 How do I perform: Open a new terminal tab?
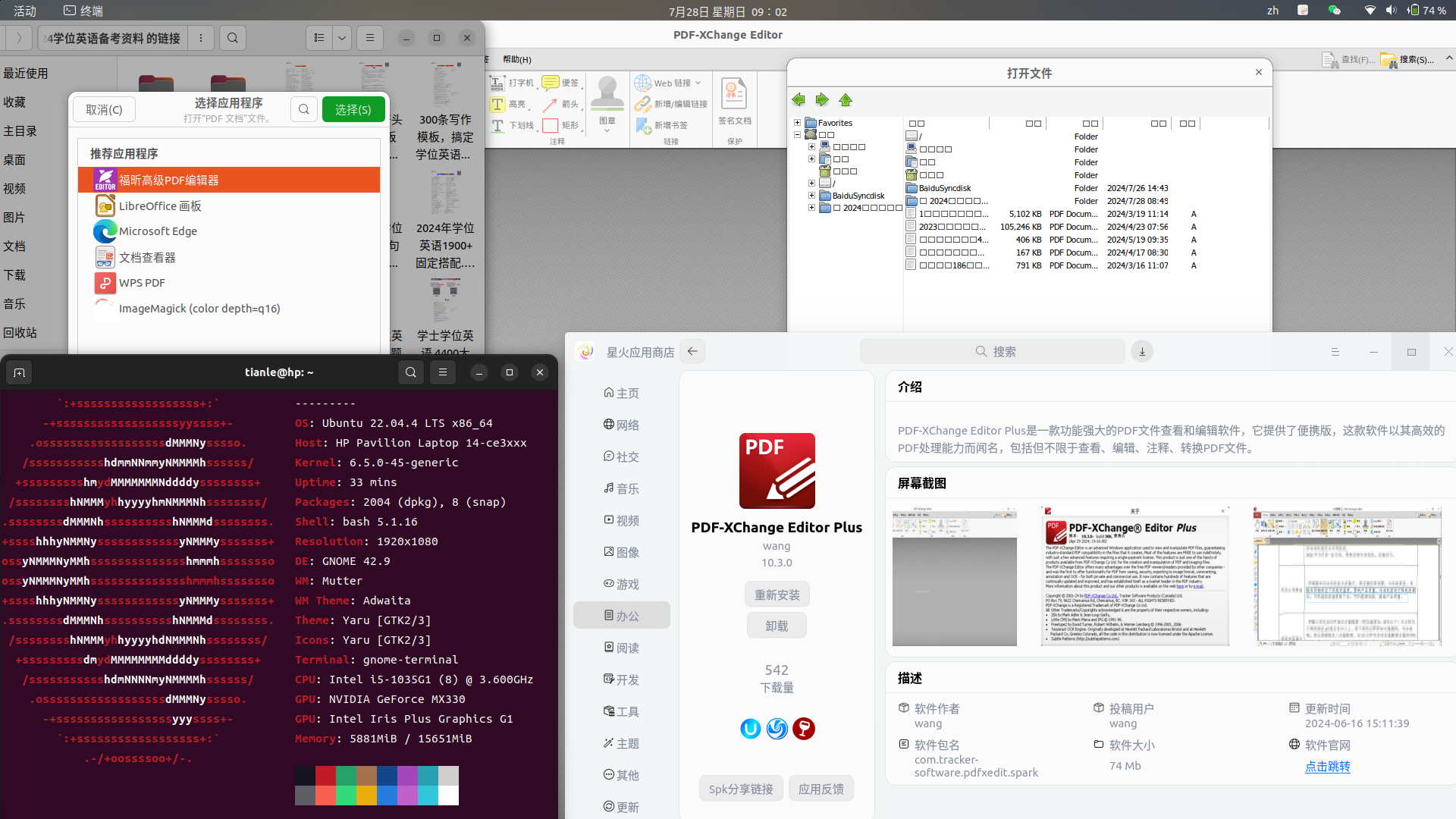[x=20, y=372]
